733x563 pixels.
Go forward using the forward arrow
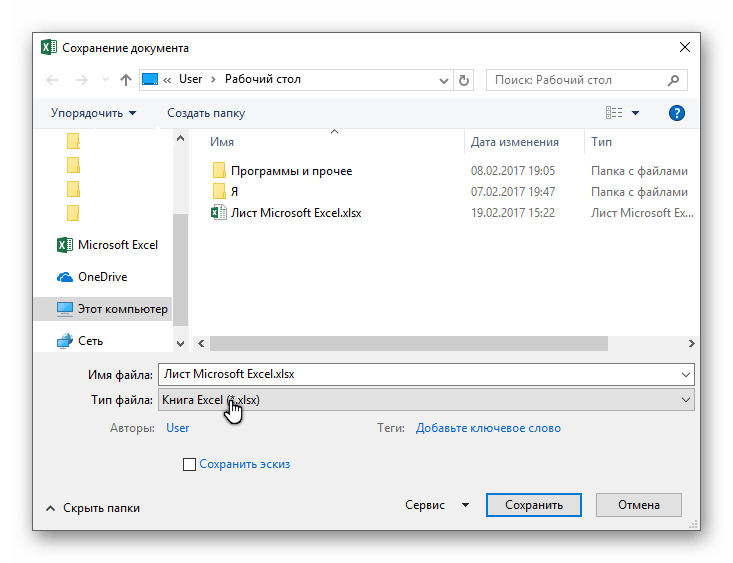(x=82, y=80)
